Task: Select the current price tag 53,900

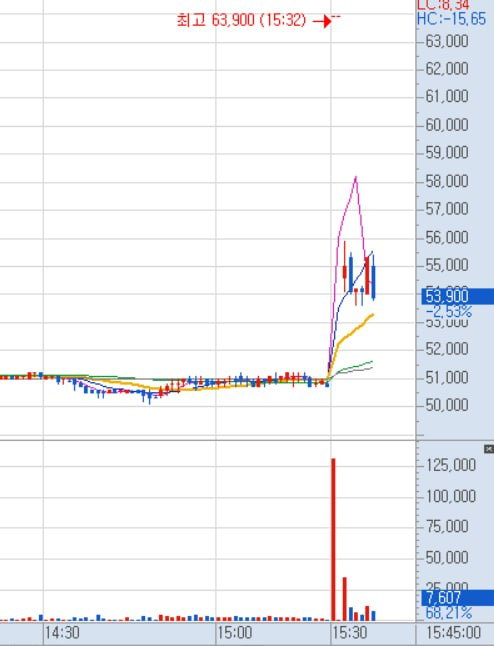Action: [x=457, y=297]
